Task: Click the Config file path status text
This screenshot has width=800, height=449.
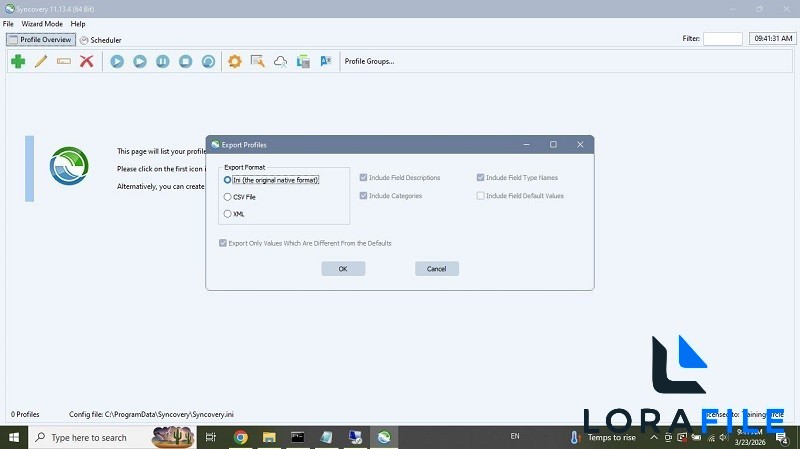Action: (151, 414)
